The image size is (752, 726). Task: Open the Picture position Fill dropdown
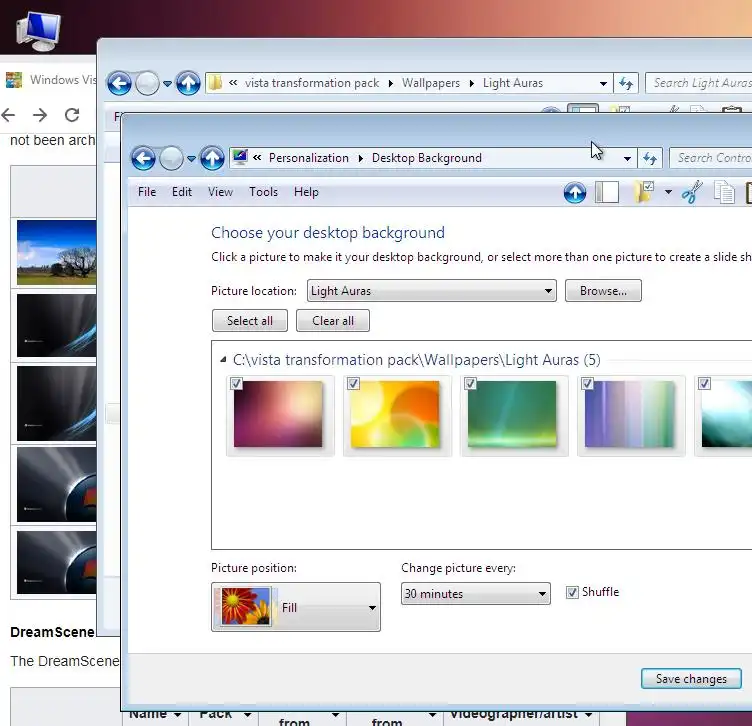(296, 607)
